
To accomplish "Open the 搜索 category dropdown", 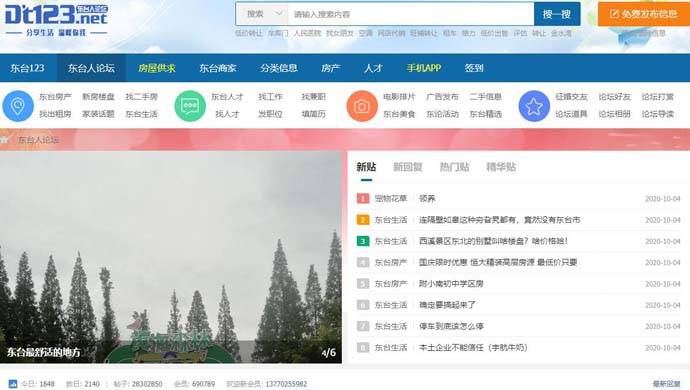I will [263, 14].
